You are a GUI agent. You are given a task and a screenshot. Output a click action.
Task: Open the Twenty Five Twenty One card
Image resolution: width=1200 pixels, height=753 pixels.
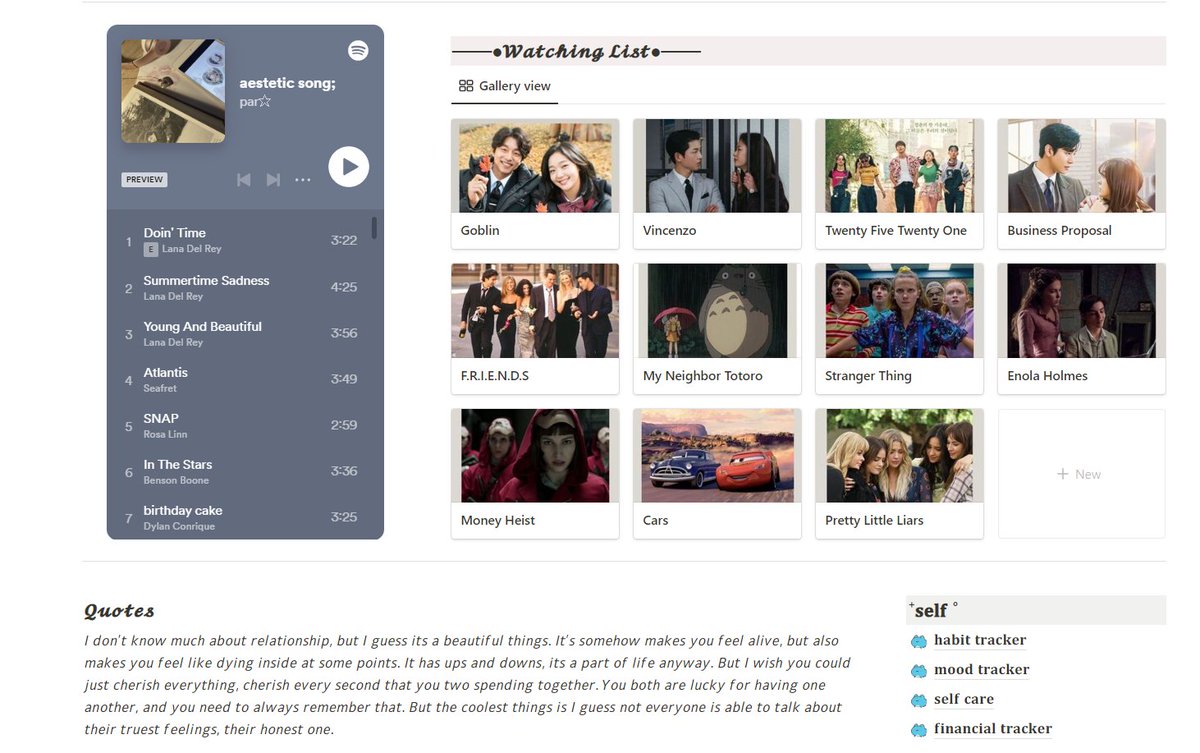(899, 184)
